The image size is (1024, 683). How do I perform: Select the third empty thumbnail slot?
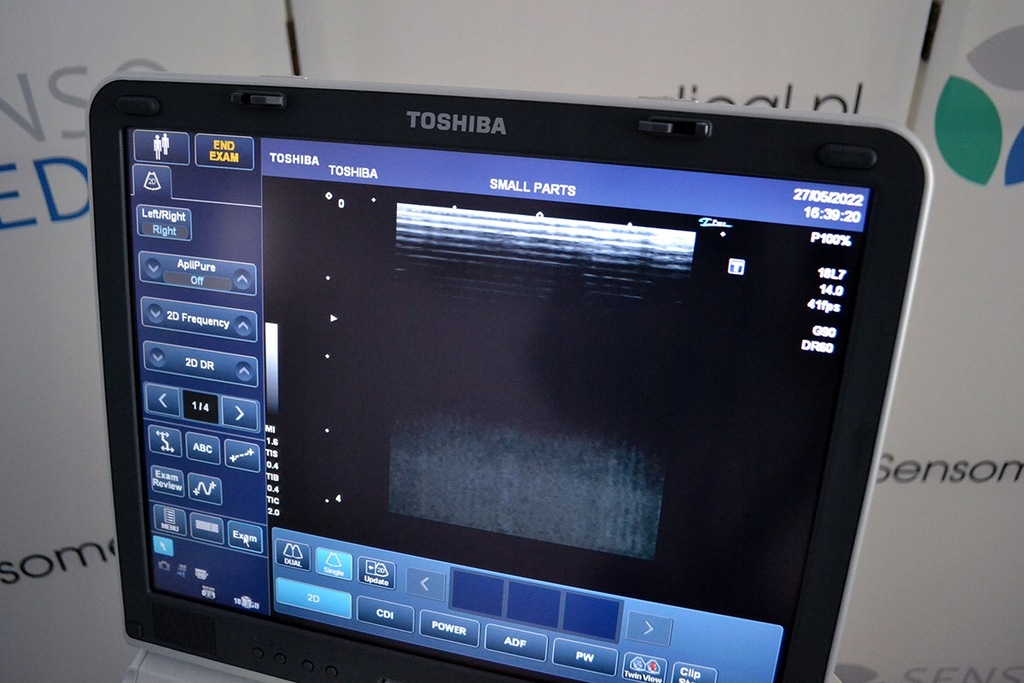[x=590, y=616]
